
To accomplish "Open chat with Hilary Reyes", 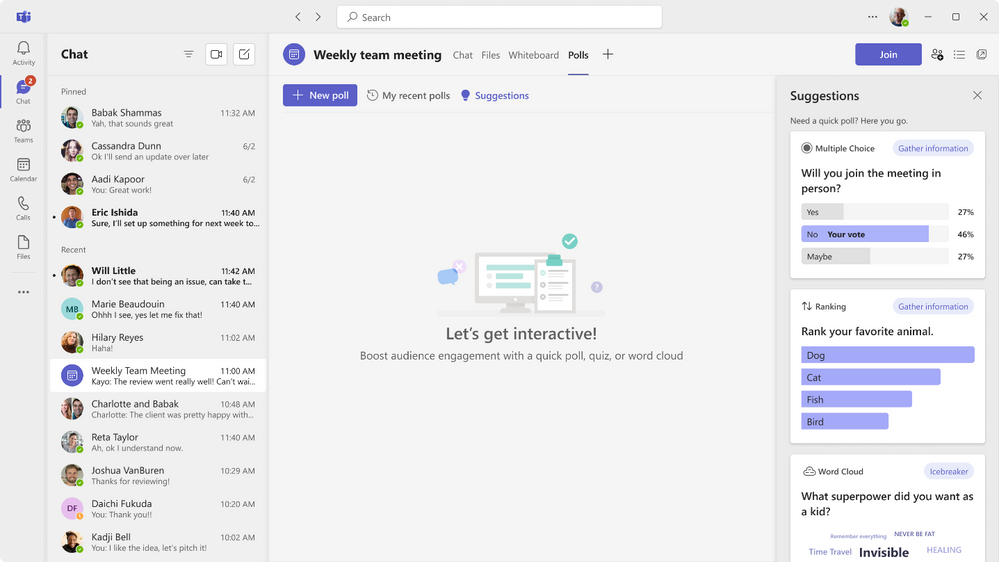I will click(x=158, y=342).
